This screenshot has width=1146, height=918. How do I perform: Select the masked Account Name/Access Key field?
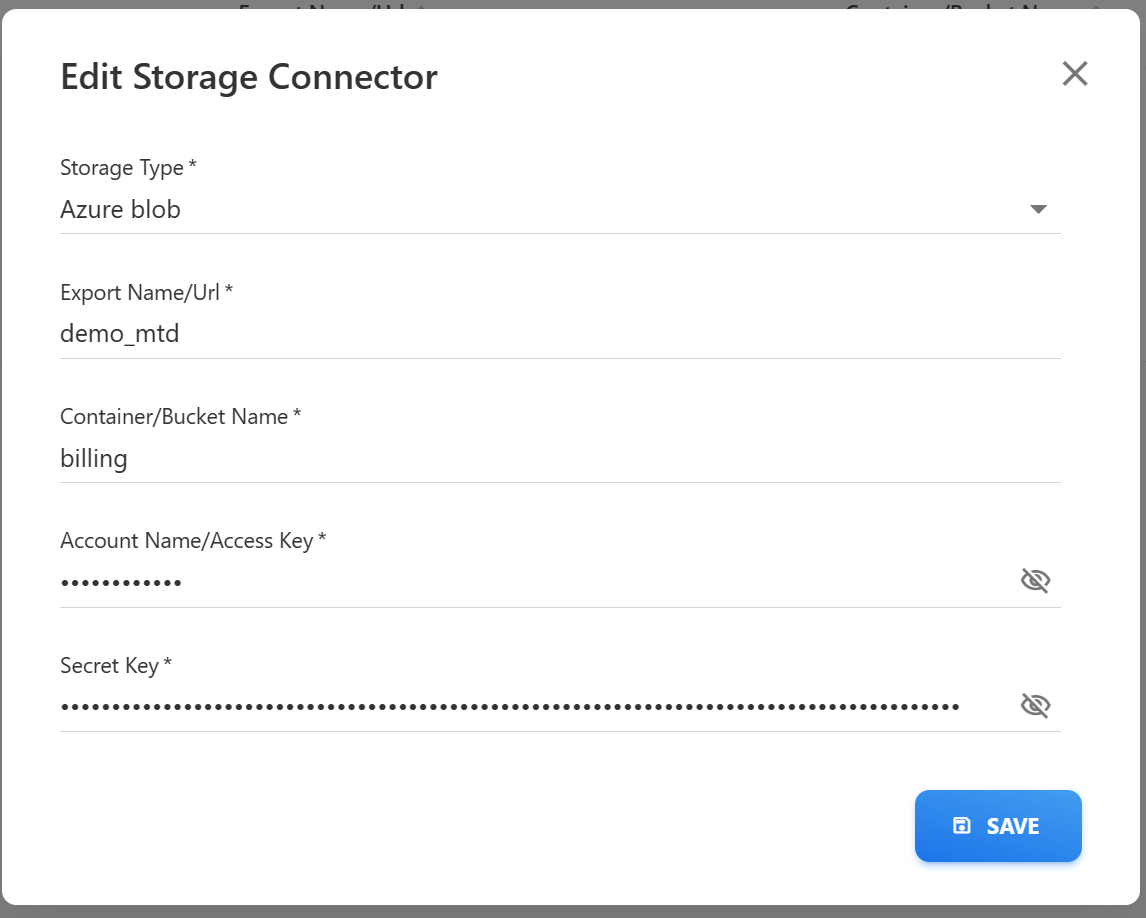tap(500, 582)
